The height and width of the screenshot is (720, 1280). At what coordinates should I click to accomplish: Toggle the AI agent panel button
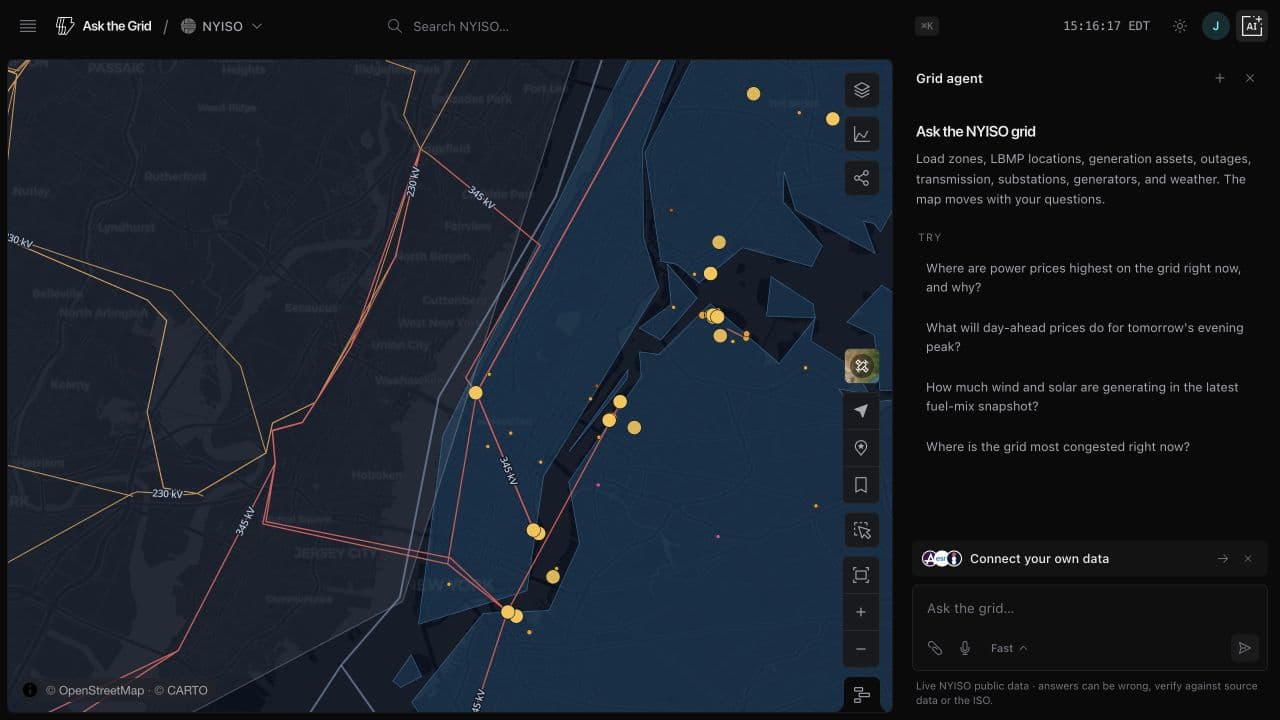pyautogui.click(x=1252, y=26)
